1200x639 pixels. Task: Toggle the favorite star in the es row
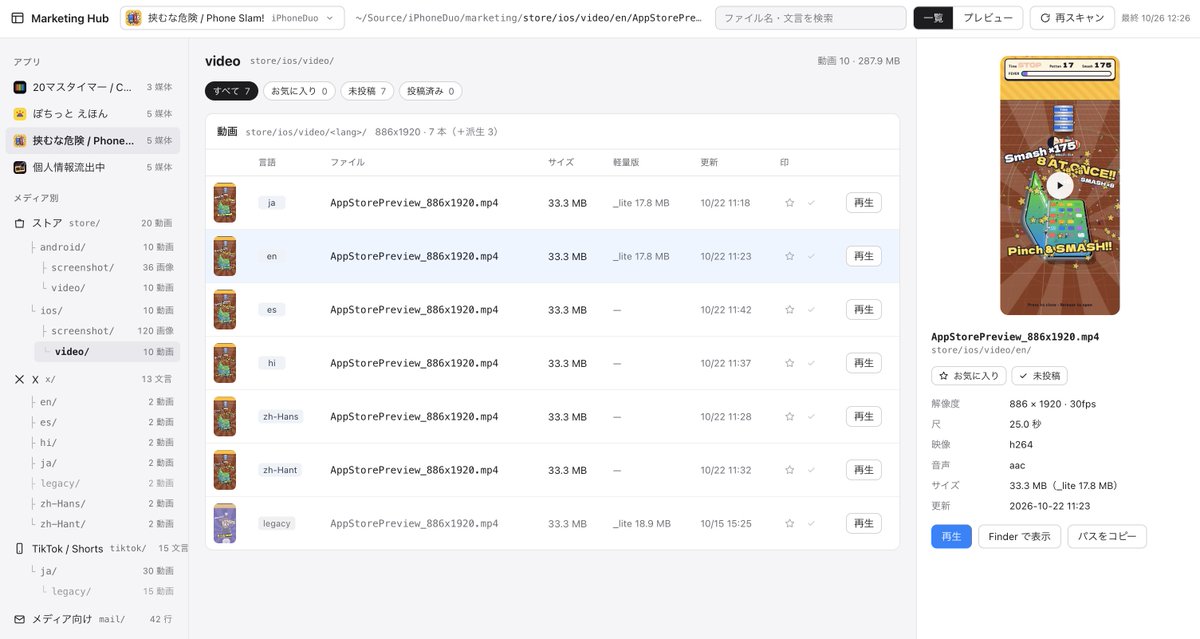pos(790,310)
